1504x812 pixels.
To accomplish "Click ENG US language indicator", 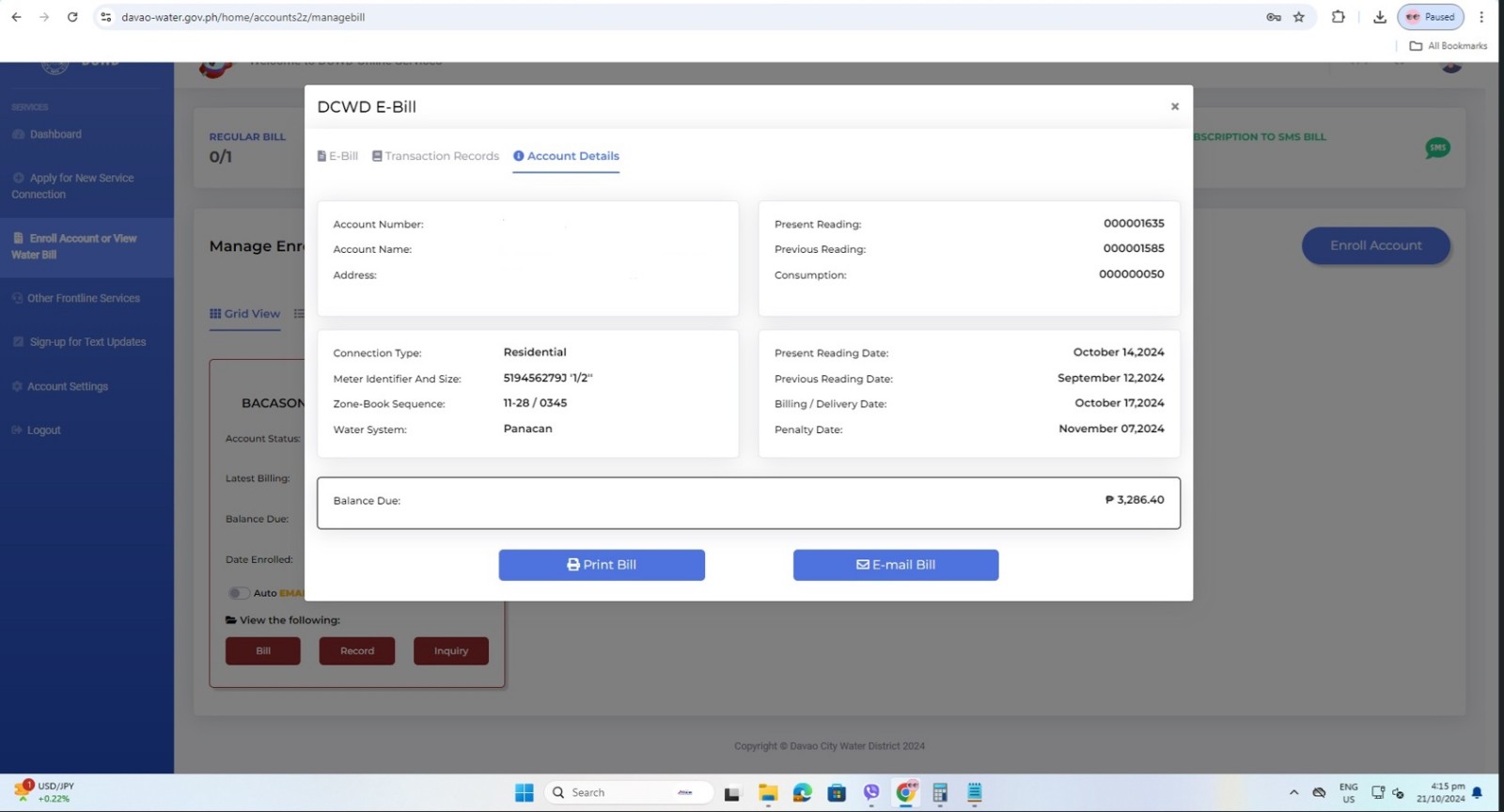I will coord(1349,793).
